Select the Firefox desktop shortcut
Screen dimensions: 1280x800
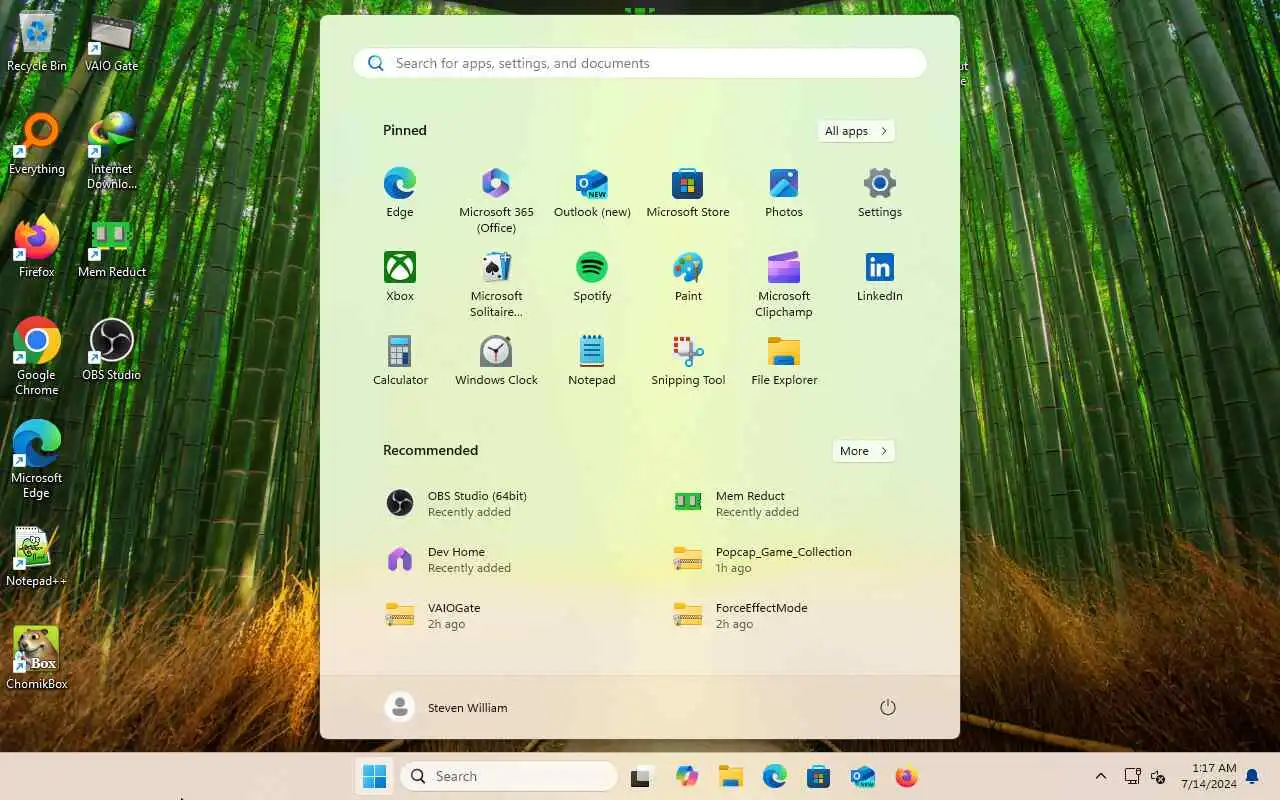[x=37, y=247]
